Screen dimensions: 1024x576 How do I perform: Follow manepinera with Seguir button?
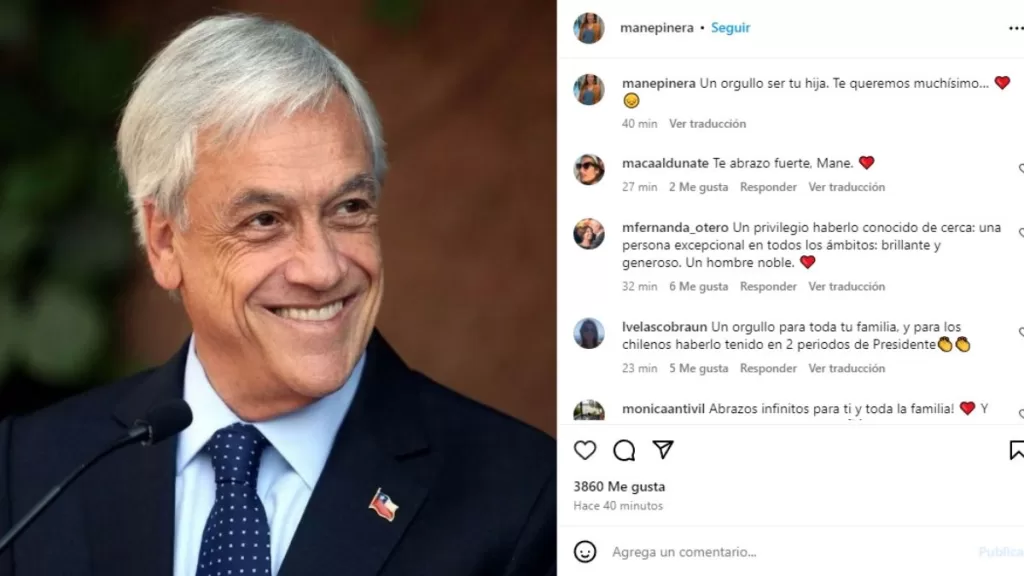click(730, 28)
